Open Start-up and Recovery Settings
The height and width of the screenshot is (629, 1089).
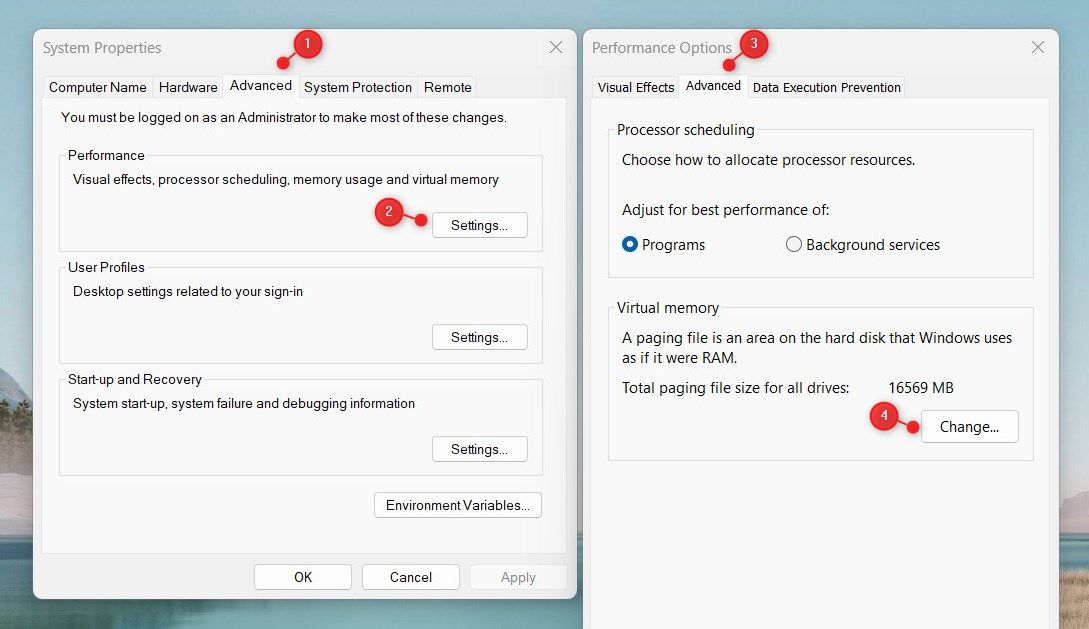[479, 449]
